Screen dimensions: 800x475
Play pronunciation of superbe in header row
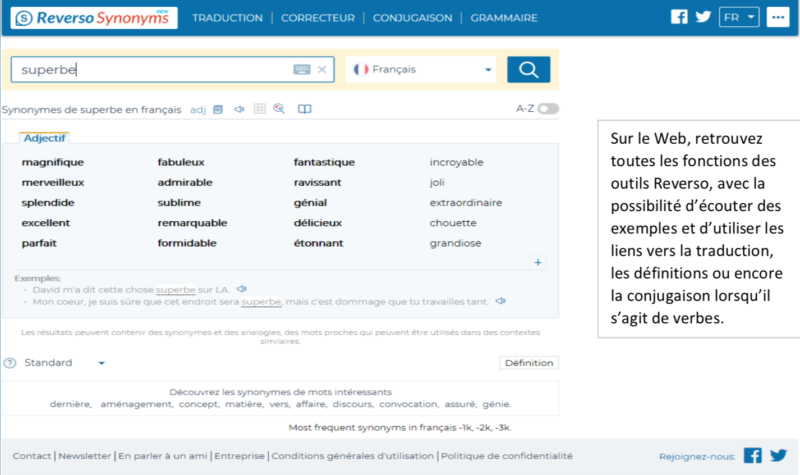pos(239,109)
